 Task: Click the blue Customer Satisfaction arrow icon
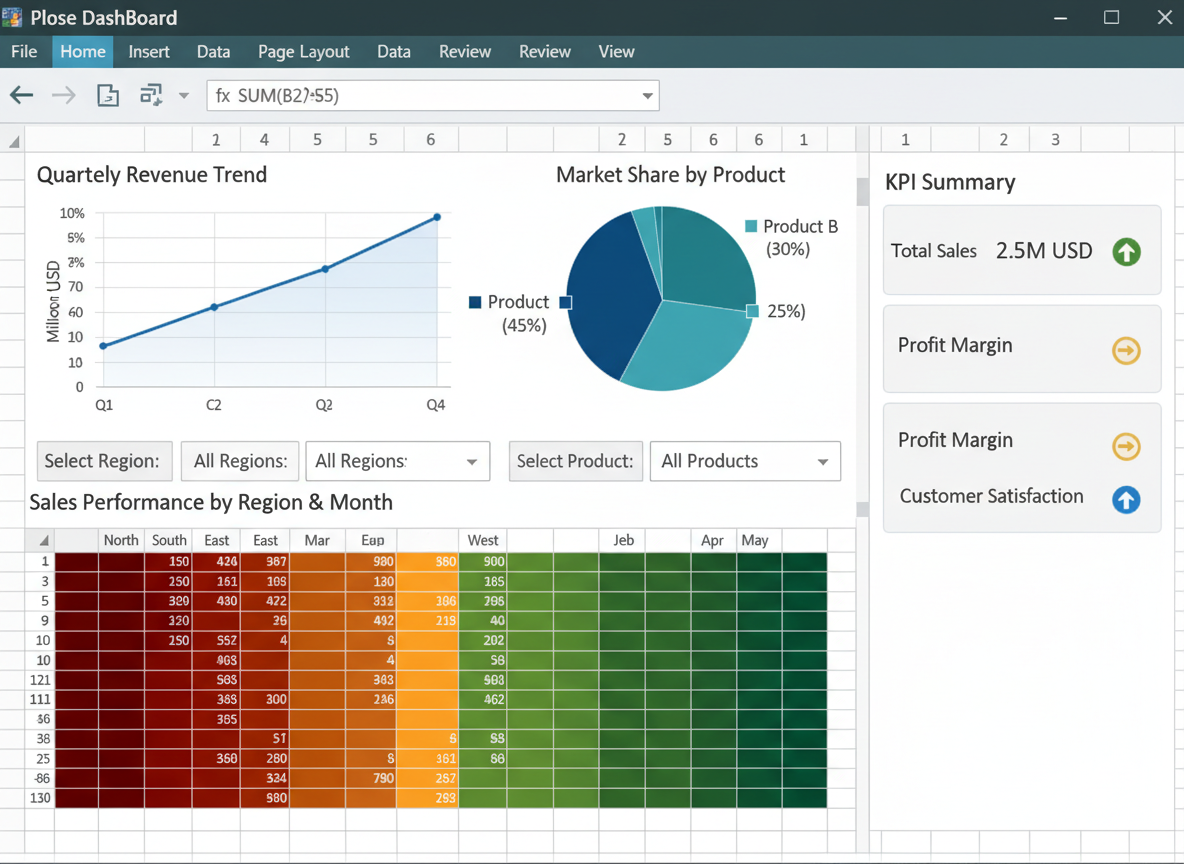(x=1126, y=496)
